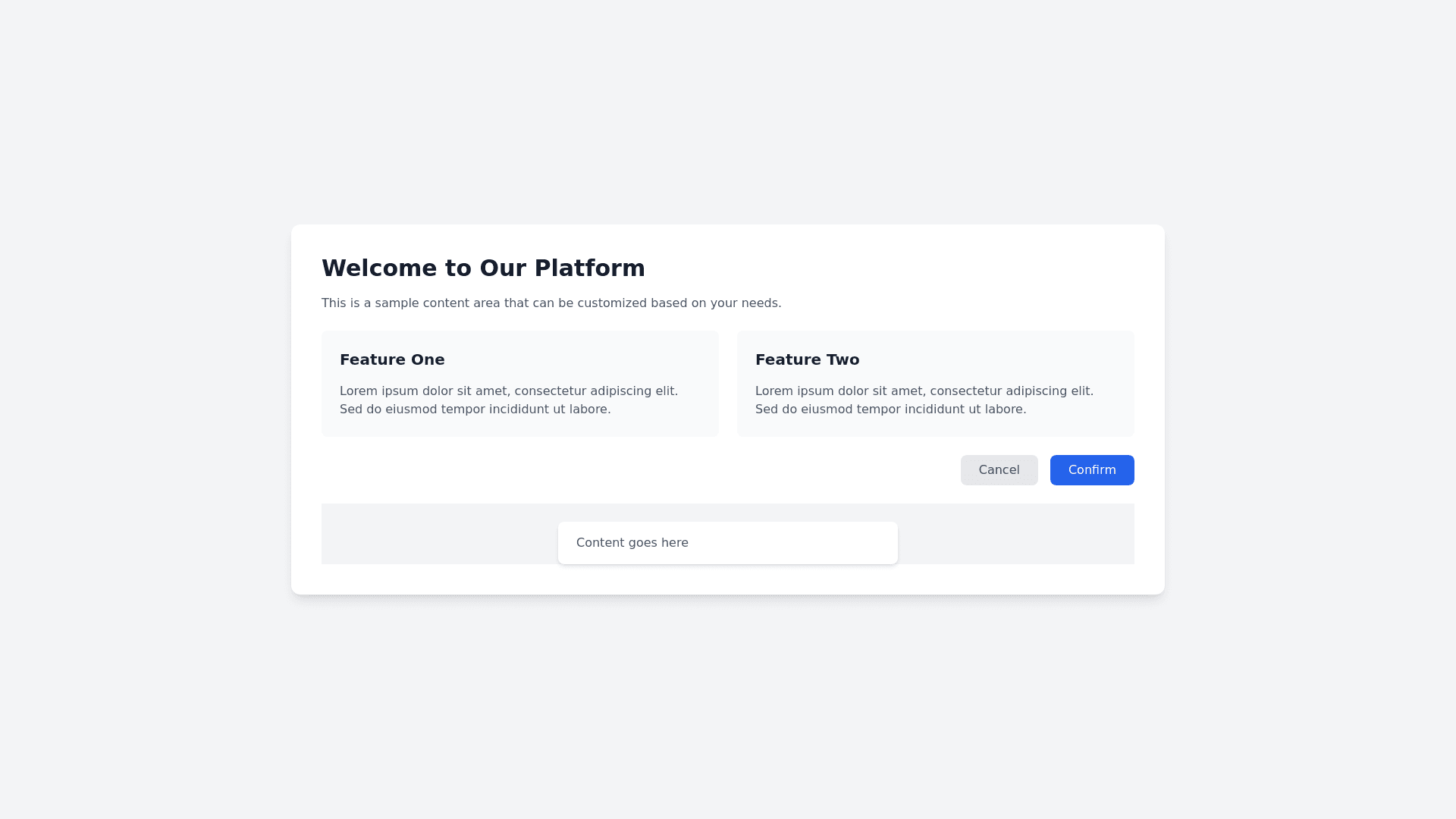
Task: Click empty white space left of Cancel button
Action: click(x=637, y=470)
